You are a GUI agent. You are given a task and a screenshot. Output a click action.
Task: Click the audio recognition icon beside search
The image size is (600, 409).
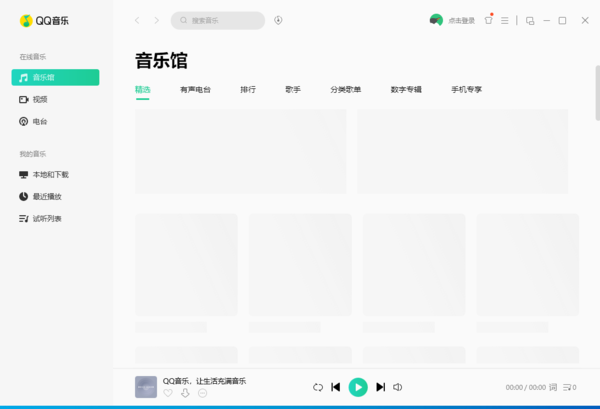point(278,20)
